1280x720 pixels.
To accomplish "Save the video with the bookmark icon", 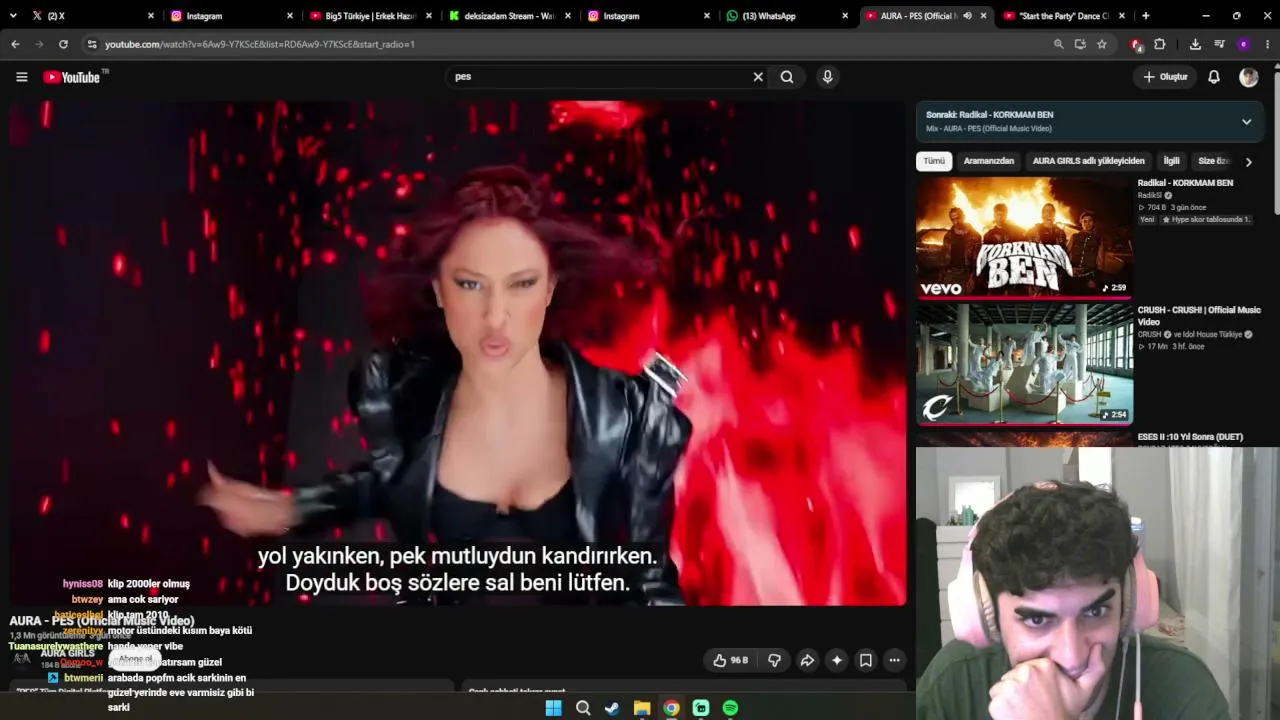I will pyautogui.click(x=866, y=660).
